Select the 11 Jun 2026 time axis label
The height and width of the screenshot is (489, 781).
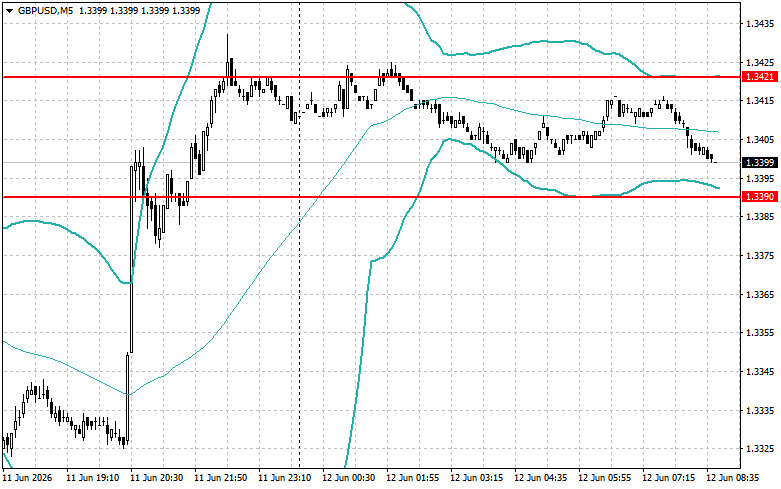click(x=27, y=478)
